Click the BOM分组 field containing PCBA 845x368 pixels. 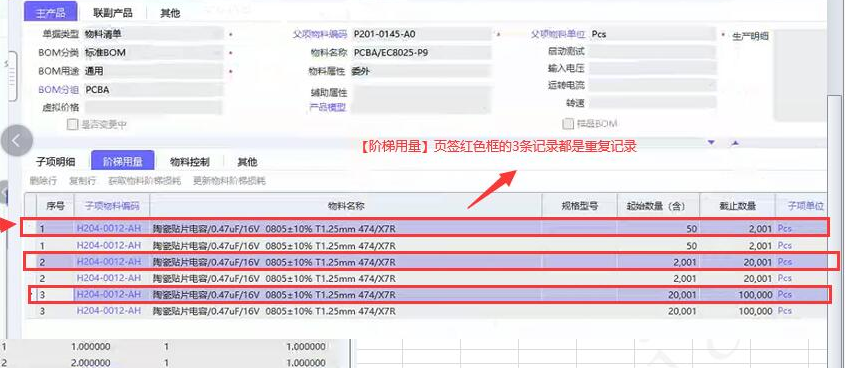click(x=153, y=89)
